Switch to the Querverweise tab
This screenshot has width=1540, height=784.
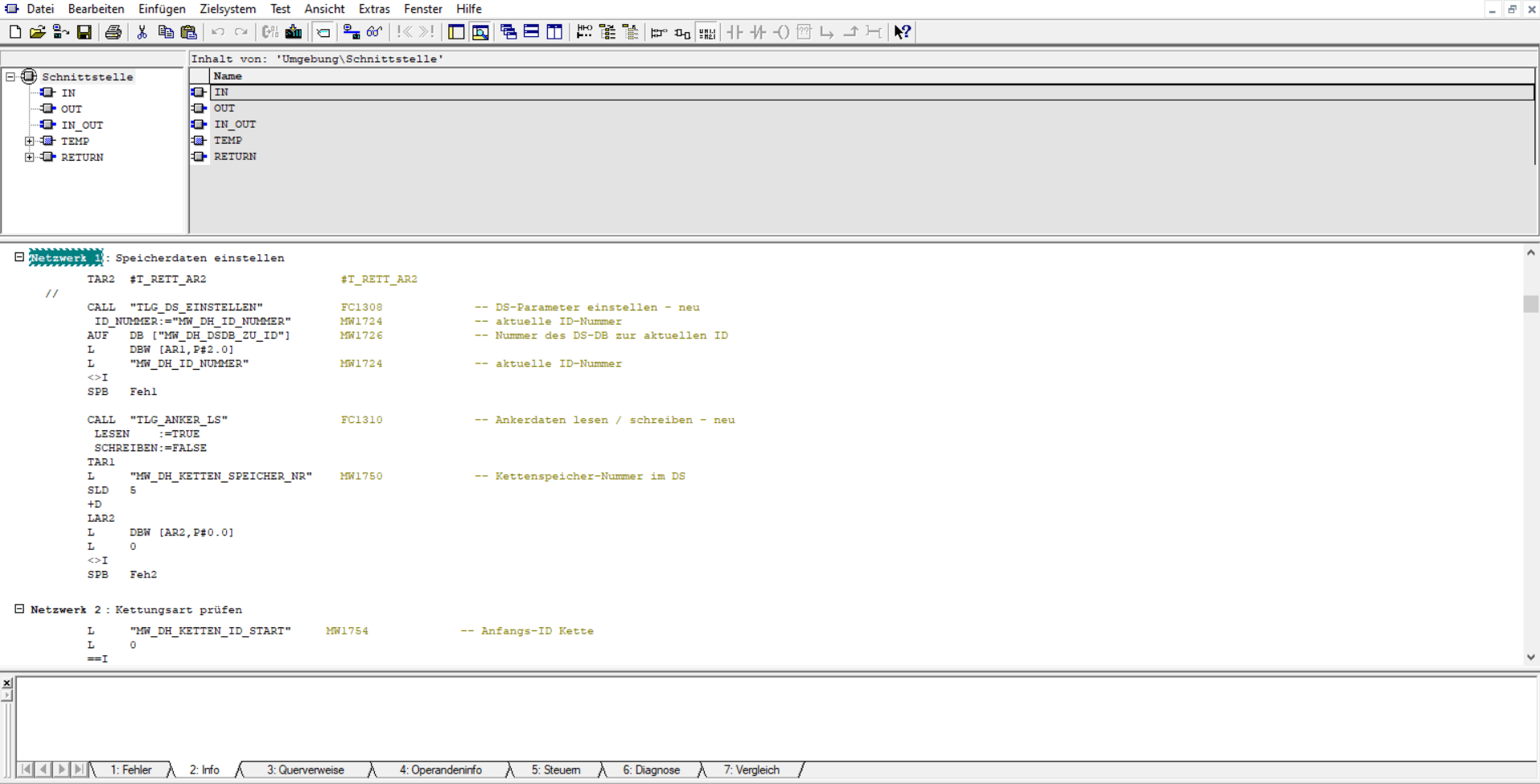tap(305, 770)
